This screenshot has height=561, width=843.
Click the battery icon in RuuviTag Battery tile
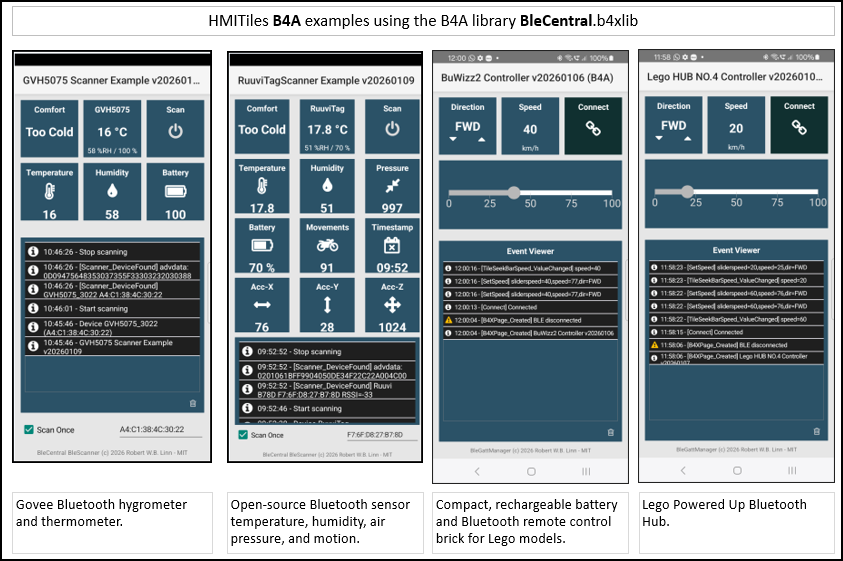coord(262,246)
